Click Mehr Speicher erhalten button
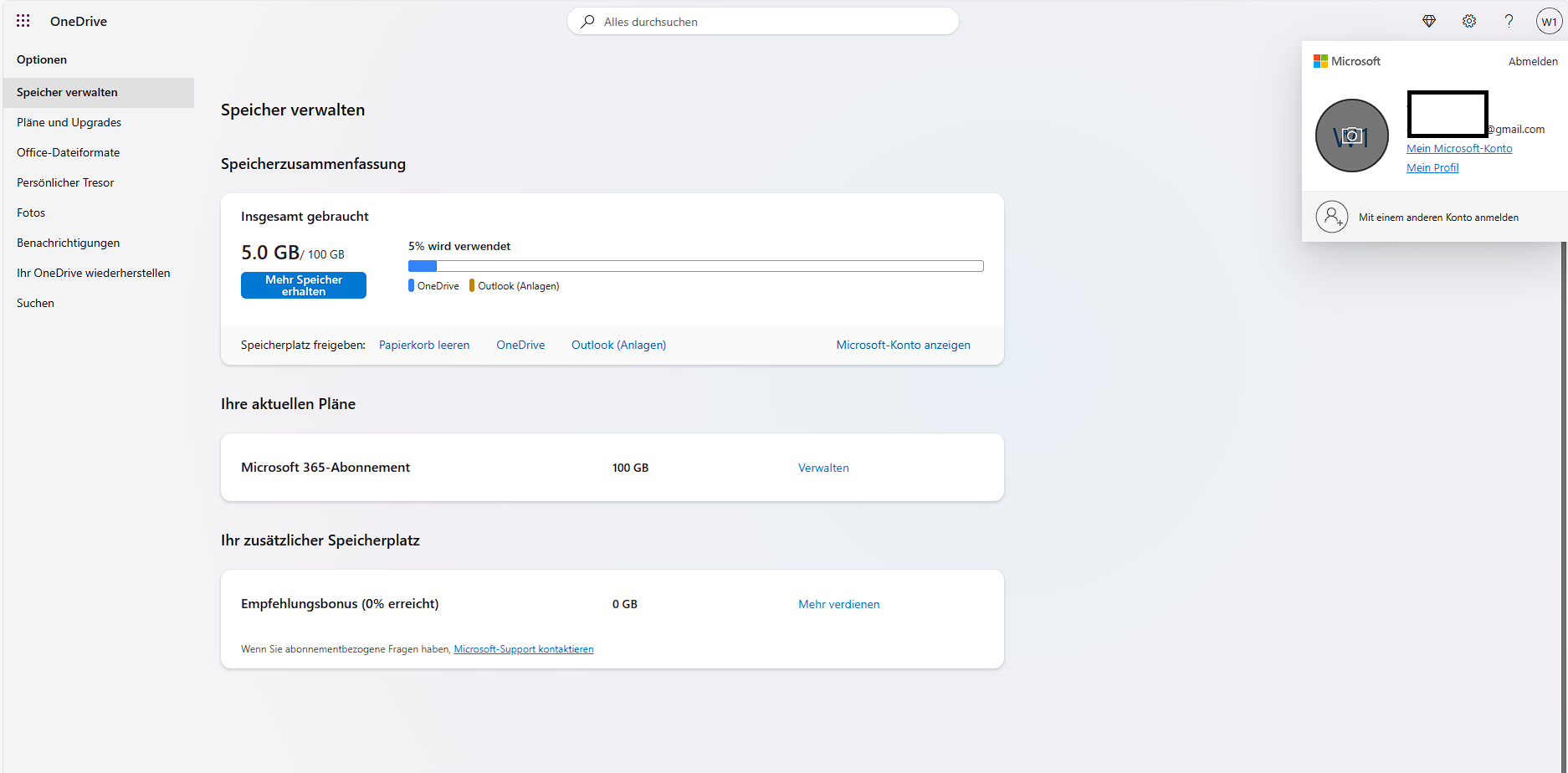Image resolution: width=1568 pixels, height=773 pixels. tap(304, 285)
